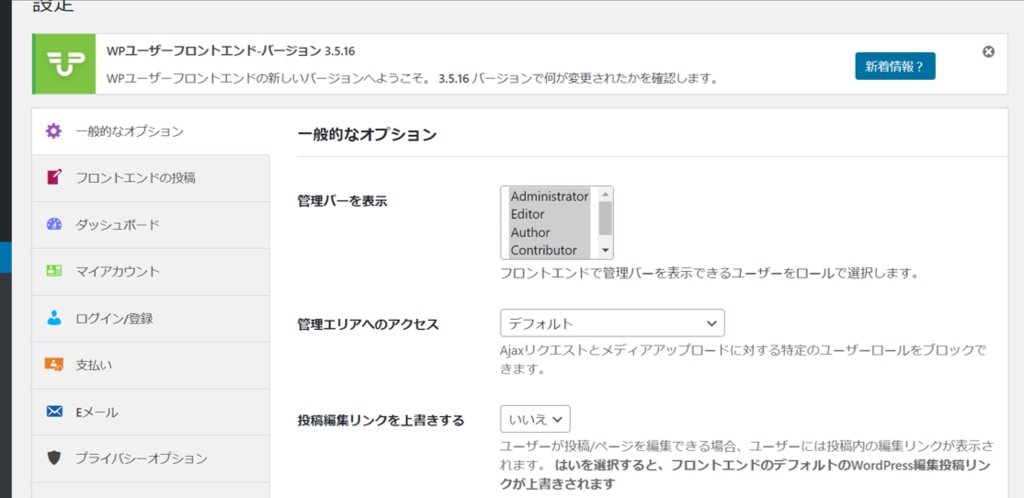Open the ログイン/登録 tab

151,319
